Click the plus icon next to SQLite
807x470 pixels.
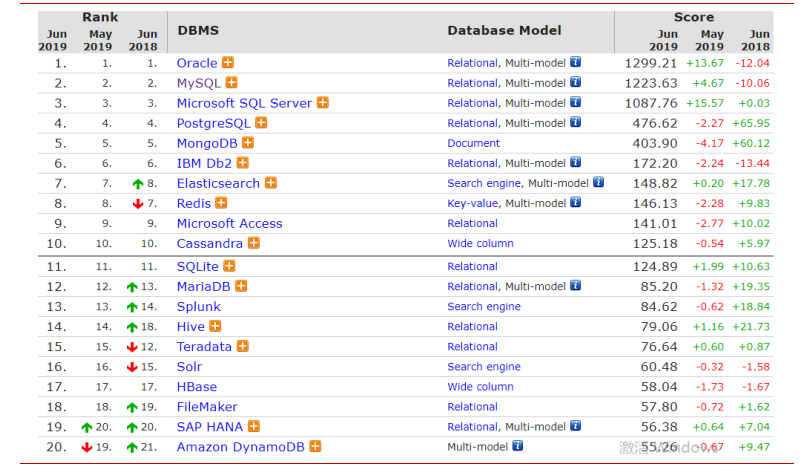point(230,266)
